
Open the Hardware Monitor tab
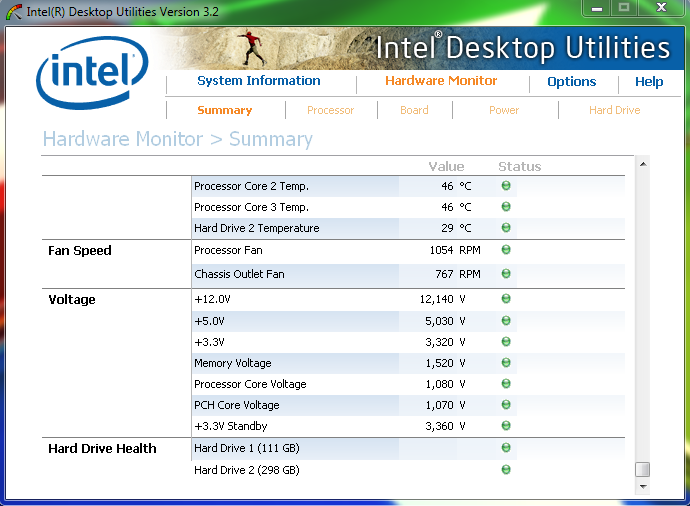click(441, 81)
